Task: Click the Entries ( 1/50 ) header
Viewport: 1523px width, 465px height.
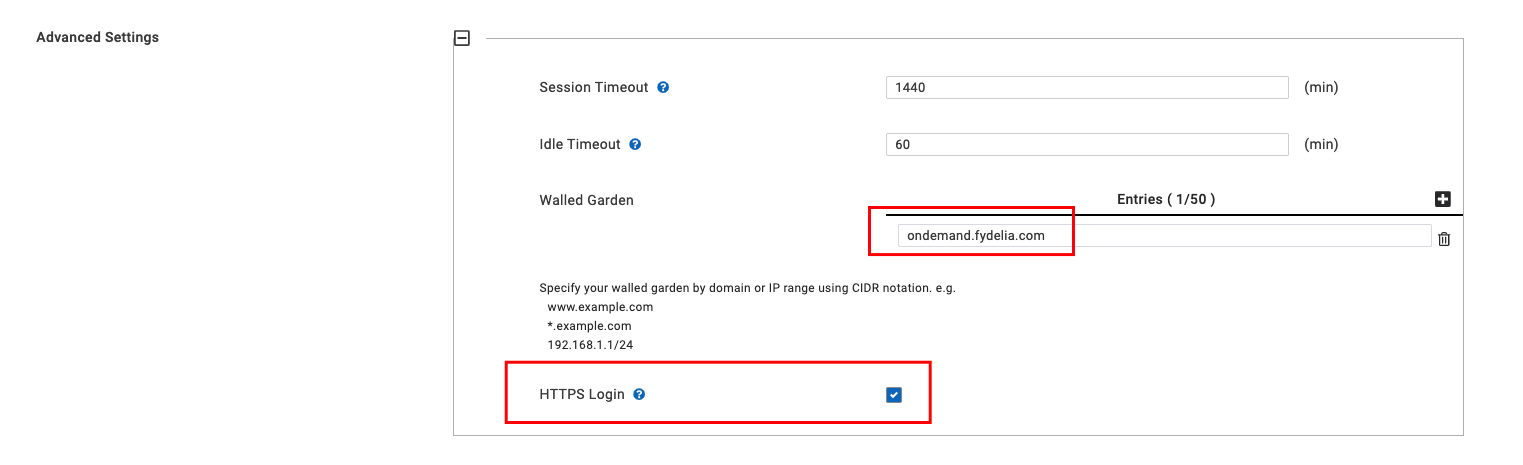Action: pyautogui.click(x=1166, y=200)
